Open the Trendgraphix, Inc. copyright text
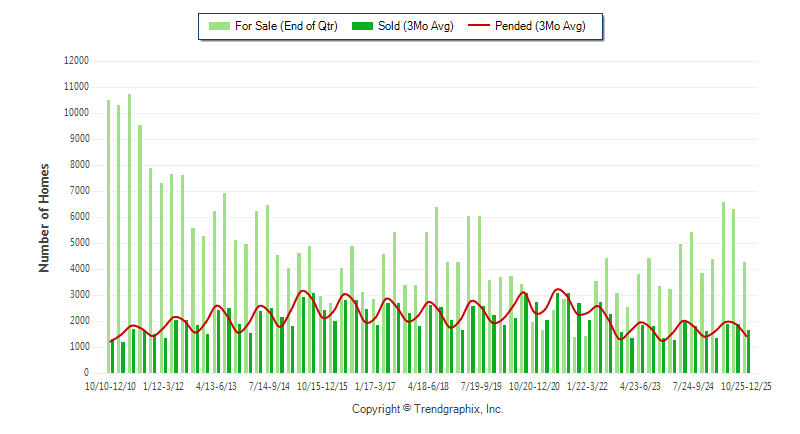This screenshot has height=434, width=800. 427,409
